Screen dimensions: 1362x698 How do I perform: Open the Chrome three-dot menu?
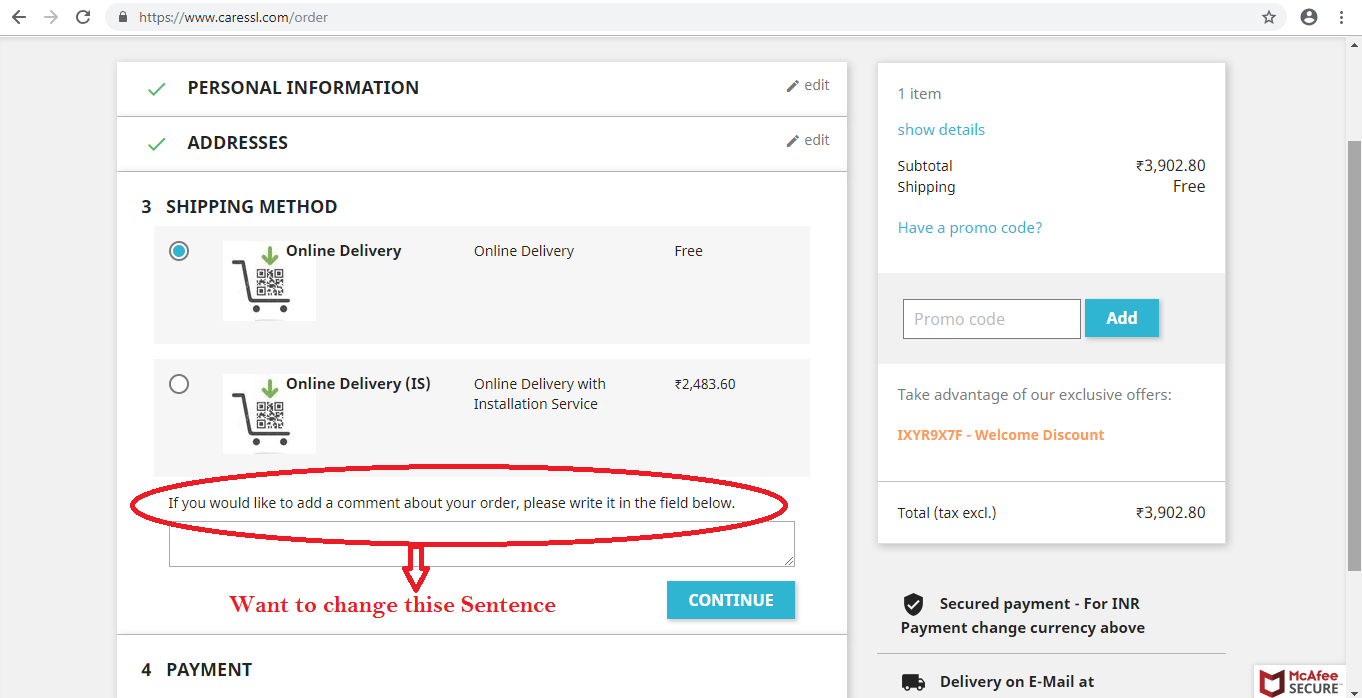[x=1342, y=17]
